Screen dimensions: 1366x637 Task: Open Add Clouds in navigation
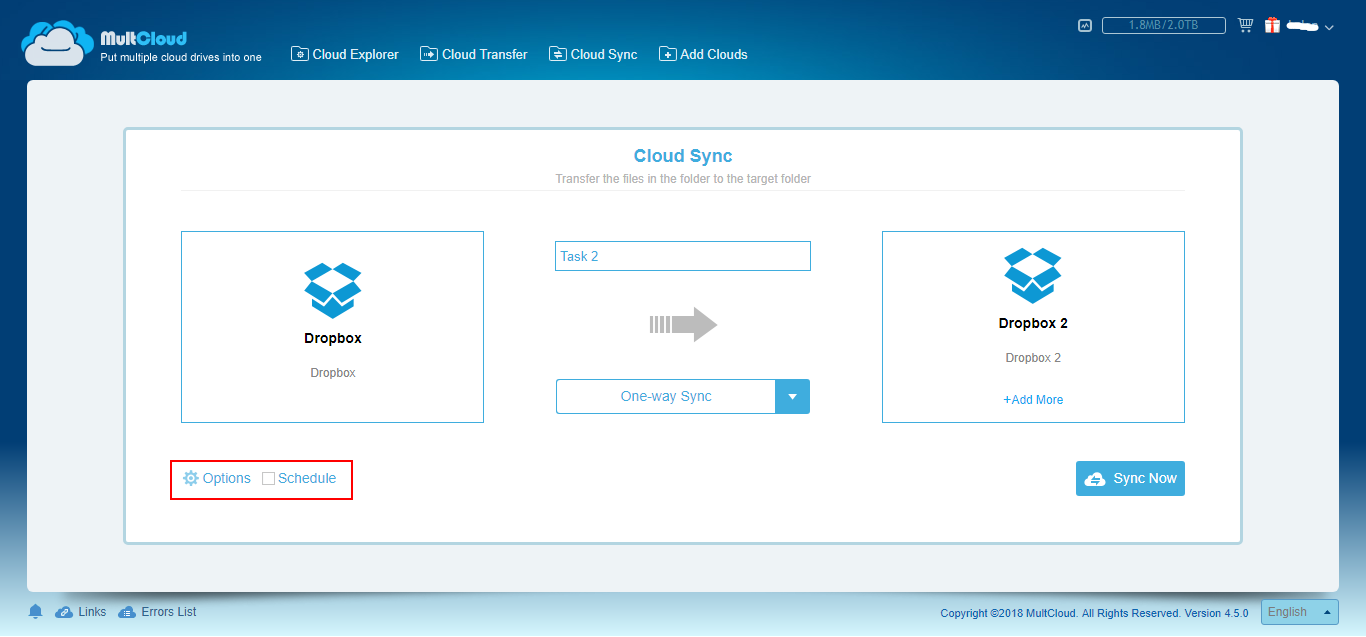pos(703,54)
